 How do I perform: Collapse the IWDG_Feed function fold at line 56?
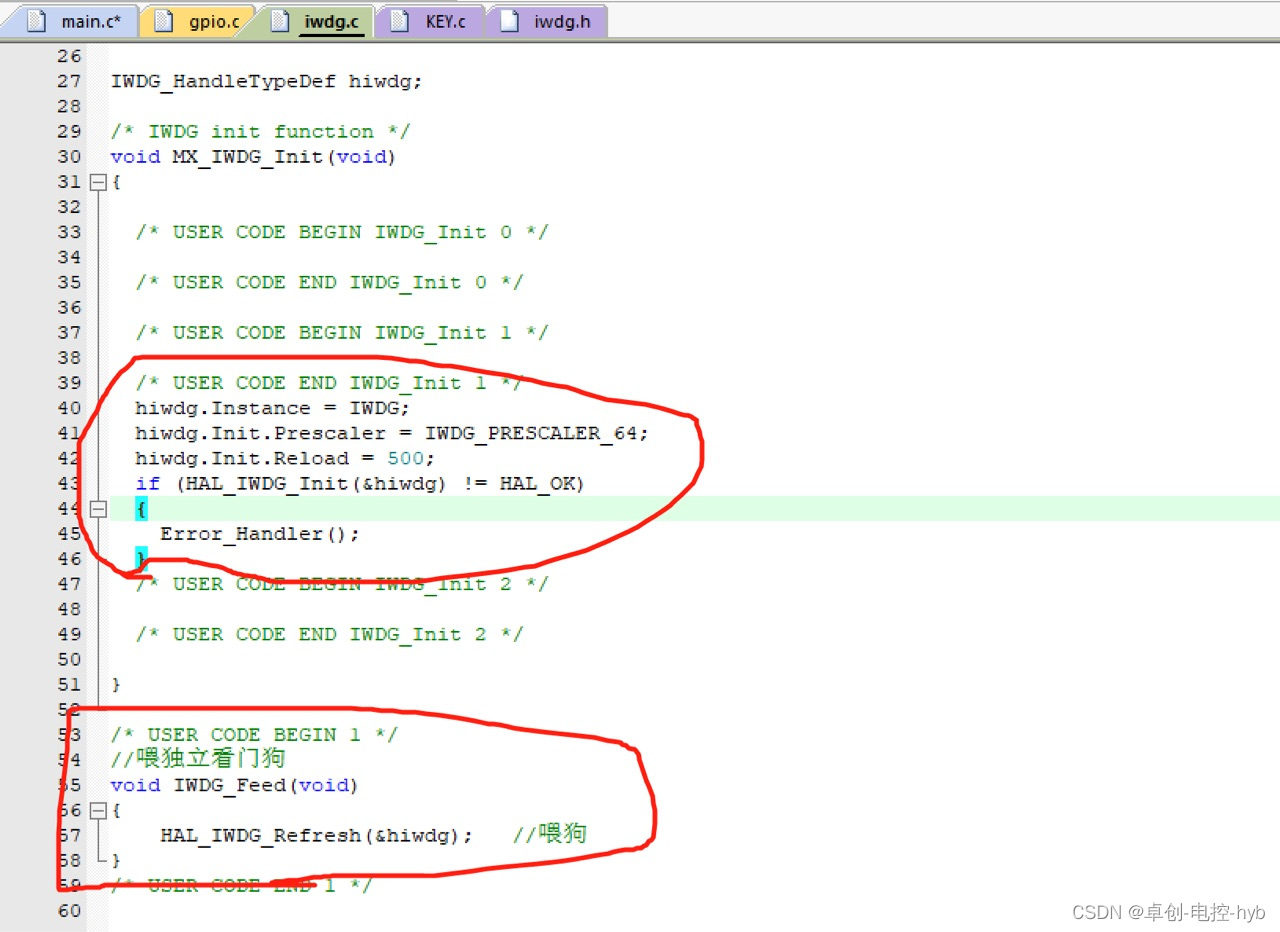tap(98, 810)
